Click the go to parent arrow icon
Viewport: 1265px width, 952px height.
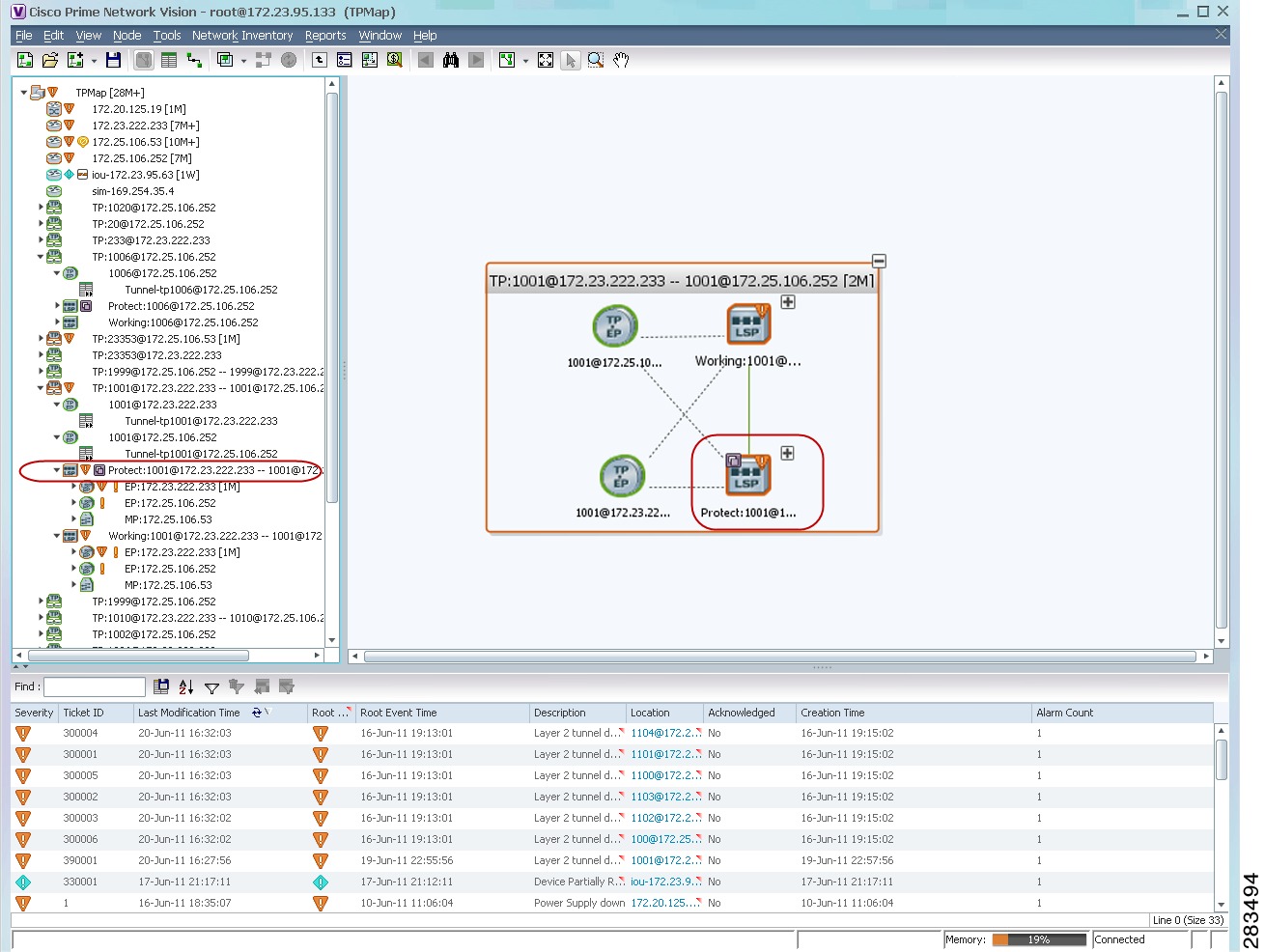(320, 60)
